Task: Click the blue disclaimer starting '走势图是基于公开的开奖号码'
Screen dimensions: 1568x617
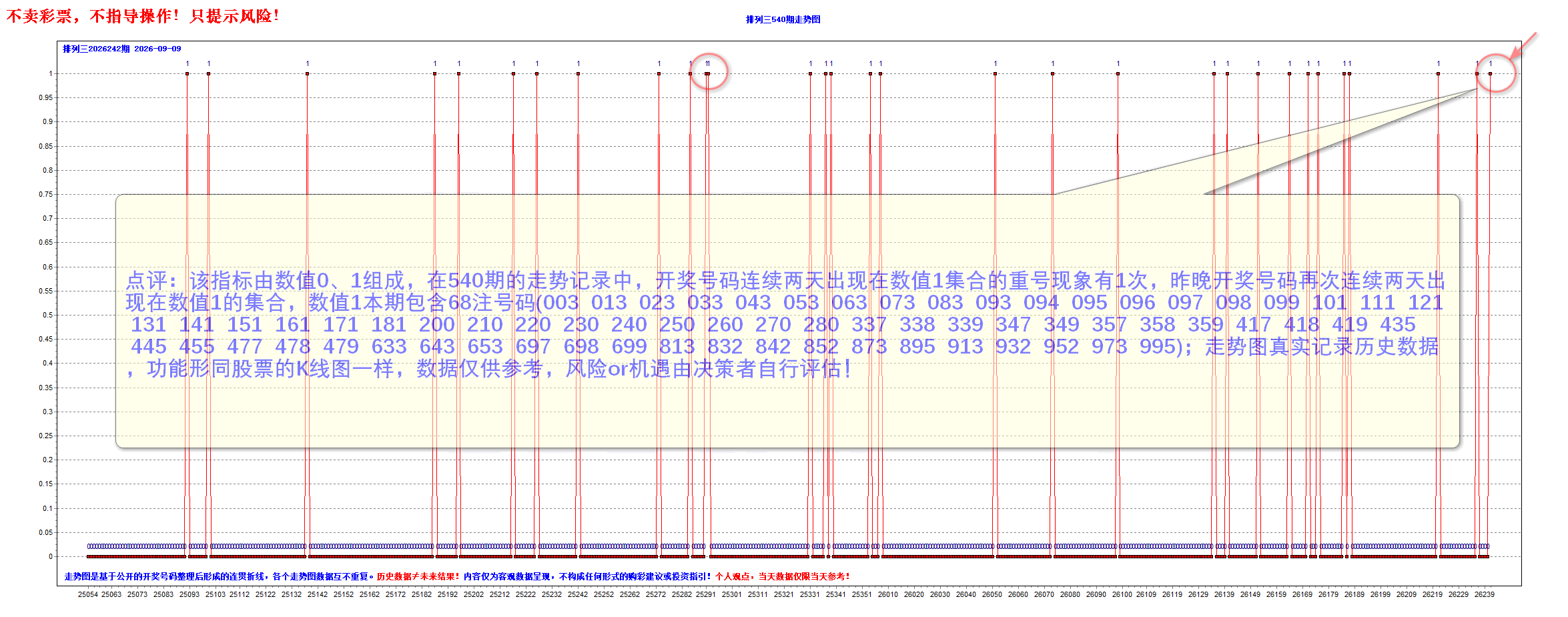Action: [219, 576]
